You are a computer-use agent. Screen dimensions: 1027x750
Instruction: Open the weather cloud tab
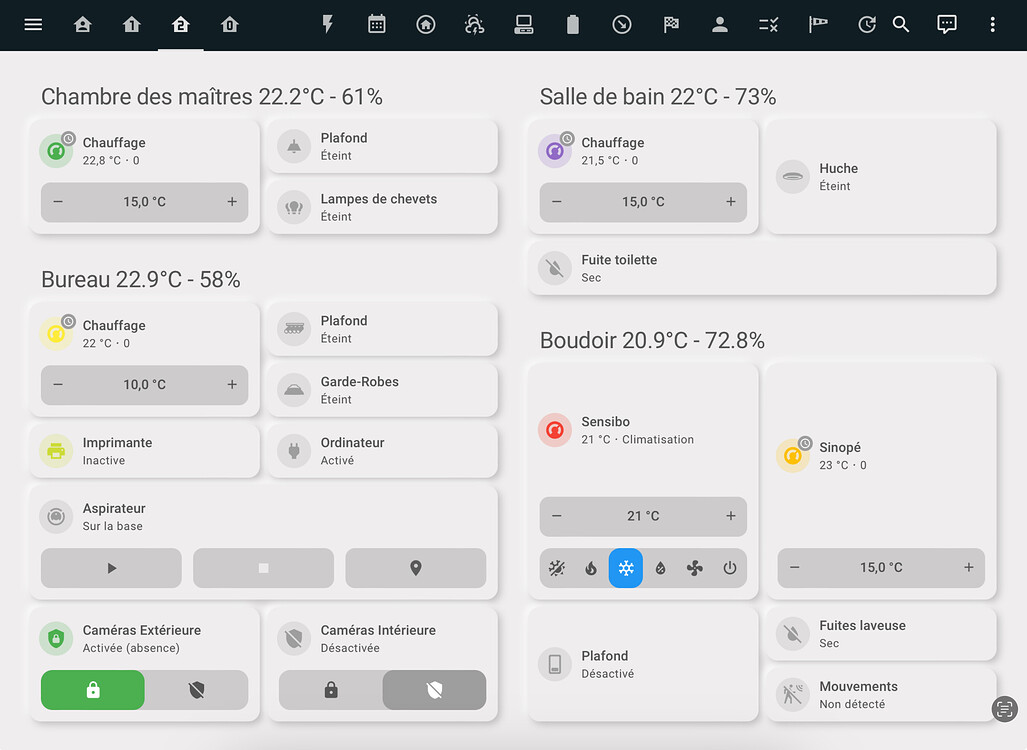[x=474, y=25]
